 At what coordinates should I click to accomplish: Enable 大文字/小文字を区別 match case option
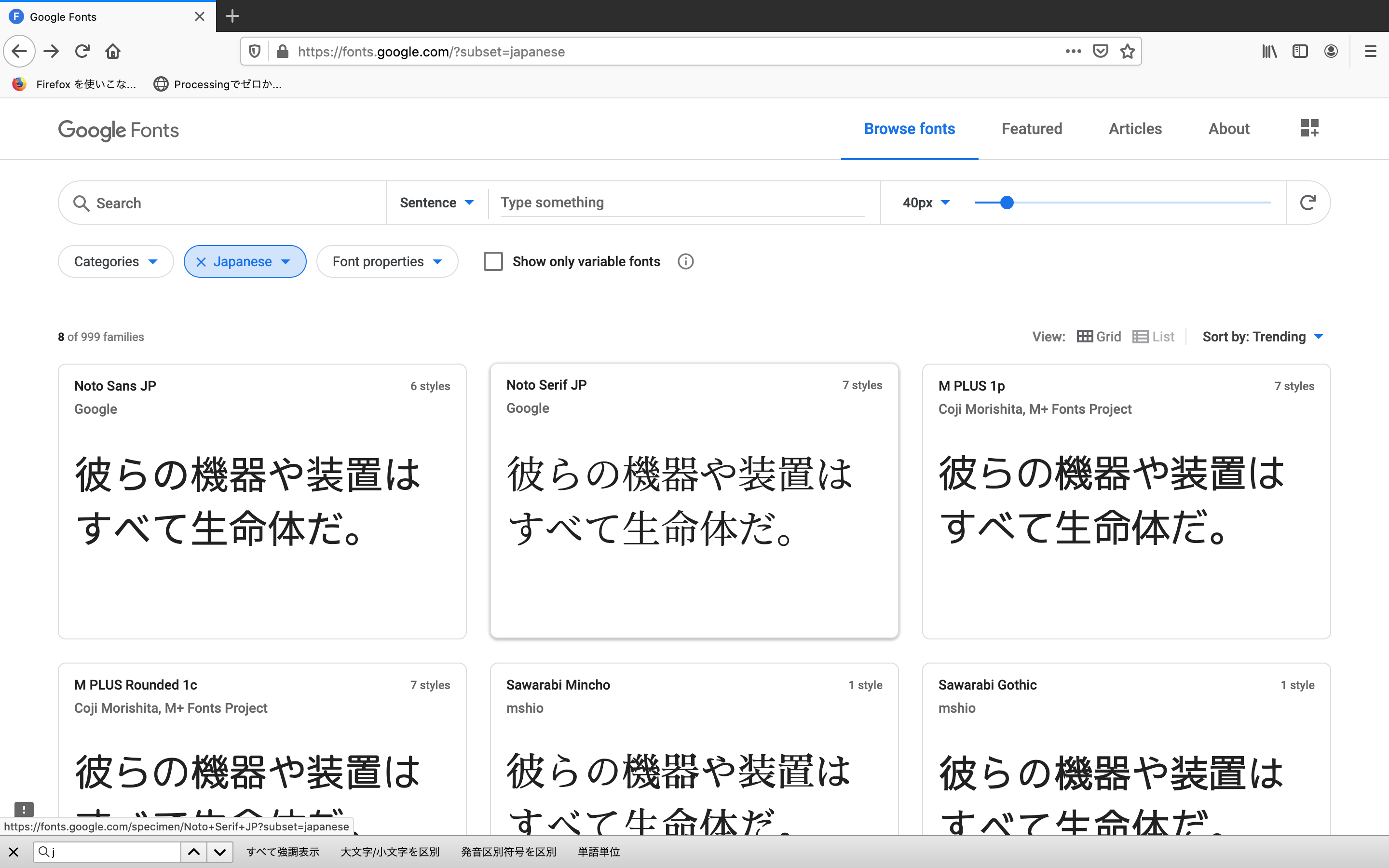(390, 852)
